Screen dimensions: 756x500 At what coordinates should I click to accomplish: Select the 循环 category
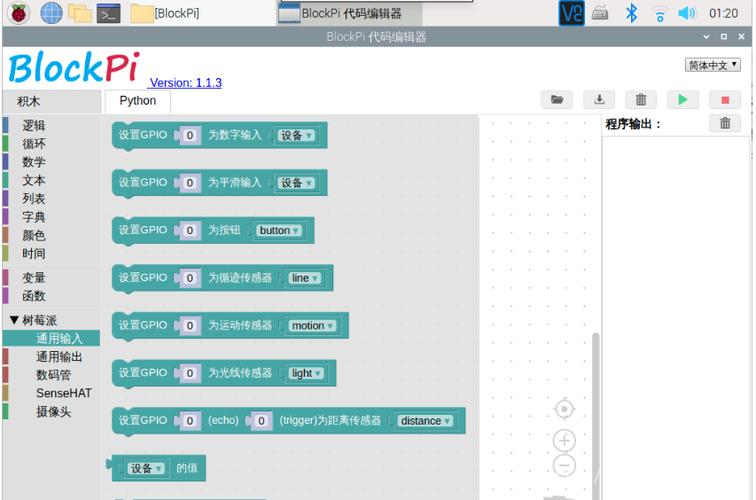pyautogui.click(x=34, y=144)
